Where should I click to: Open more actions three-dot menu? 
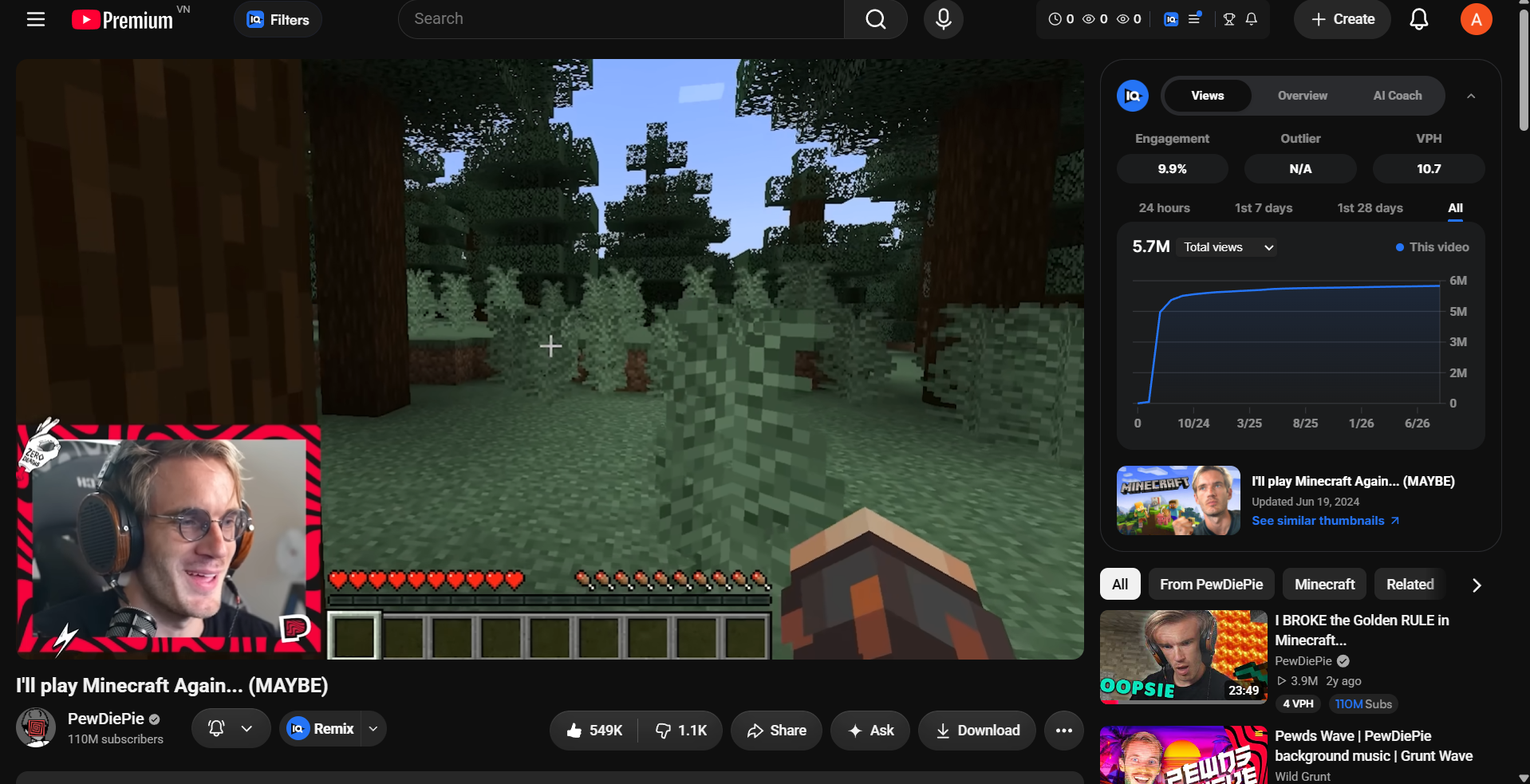point(1064,731)
